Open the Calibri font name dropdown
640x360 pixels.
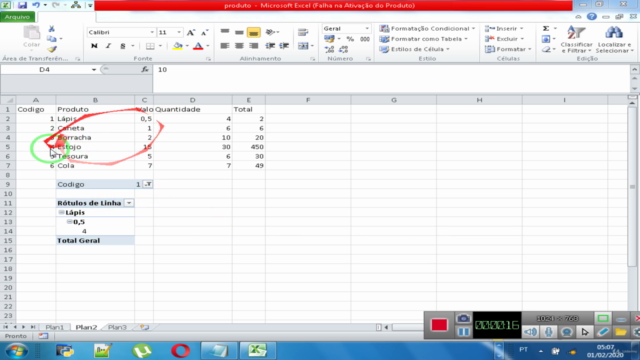coord(152,32)
